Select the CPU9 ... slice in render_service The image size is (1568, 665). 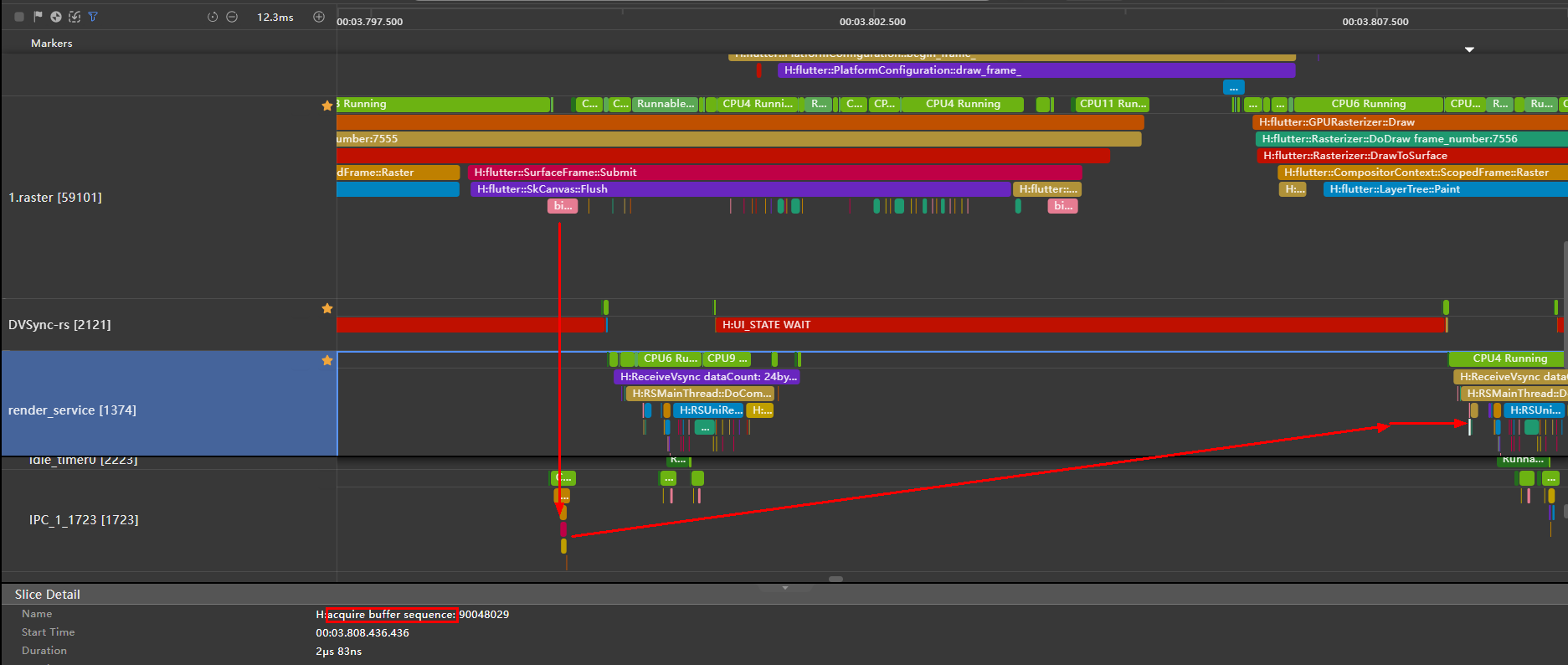click(726, 358)
